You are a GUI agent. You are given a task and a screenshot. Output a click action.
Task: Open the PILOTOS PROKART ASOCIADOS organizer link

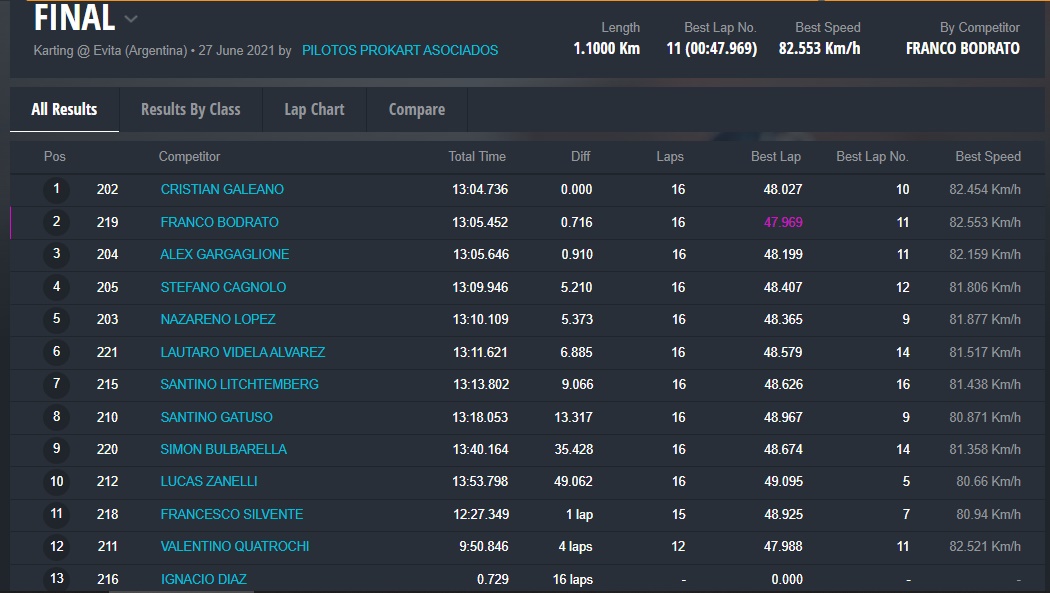(400, 50)
